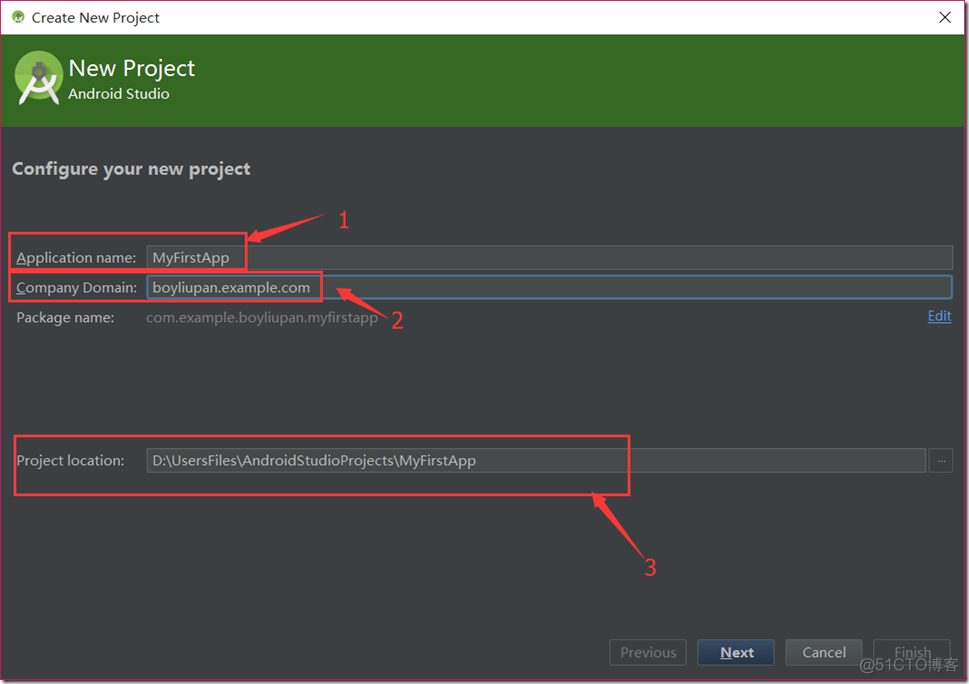The height and width of the screenshot is (684, 969).
Task: Click the 'Company Domain:' label
Action: [x=77, y=288]
